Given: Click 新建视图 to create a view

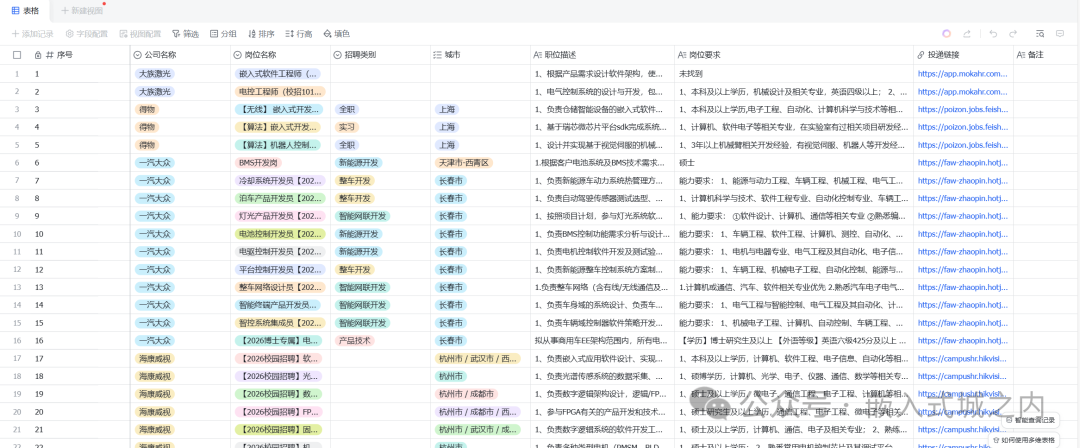Looking at the screenshot, I should click(x=82, y=10).
